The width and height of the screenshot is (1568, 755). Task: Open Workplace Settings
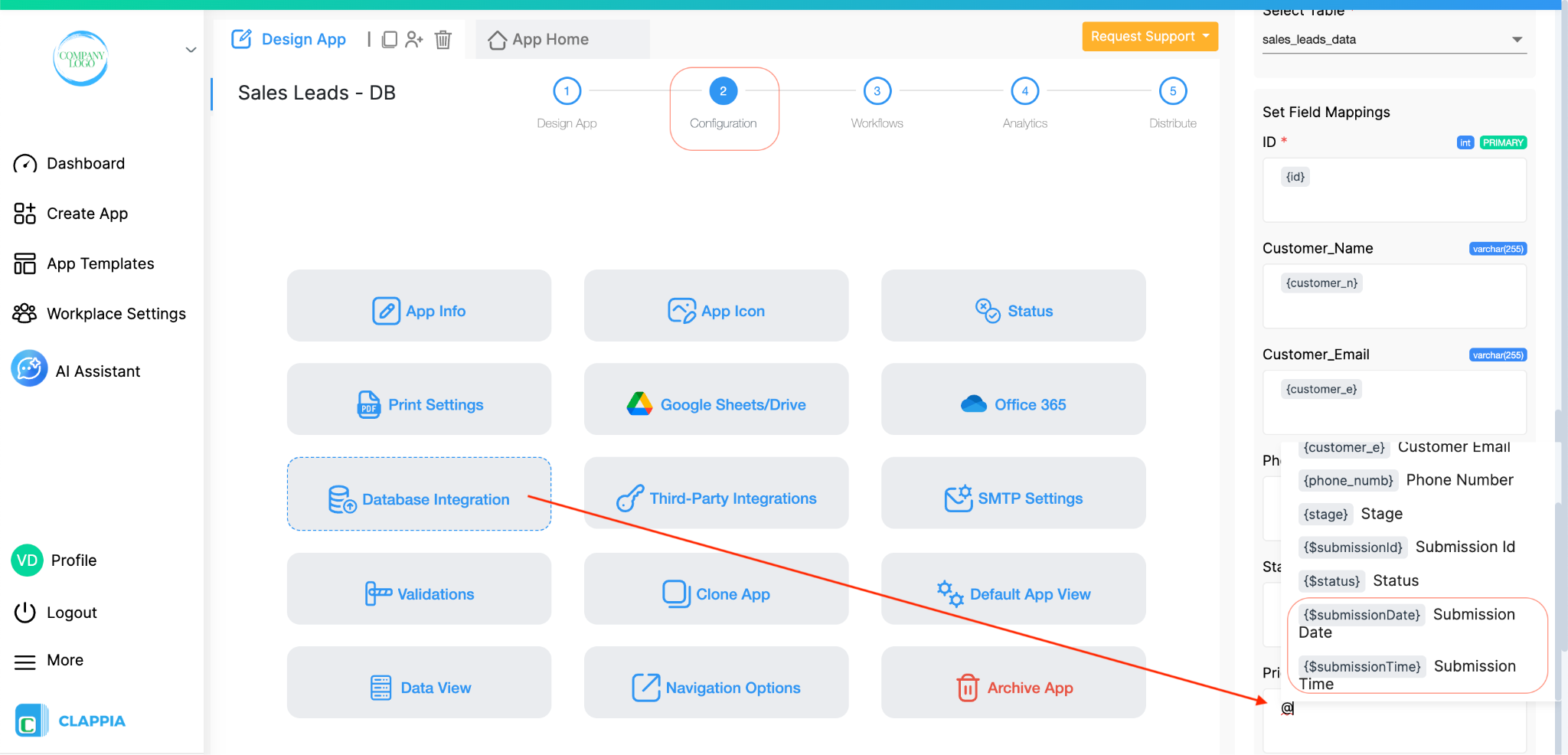(116, 313)
